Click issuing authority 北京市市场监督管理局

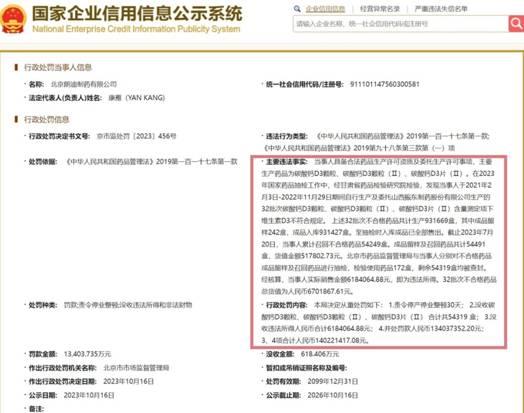(136, 368)
